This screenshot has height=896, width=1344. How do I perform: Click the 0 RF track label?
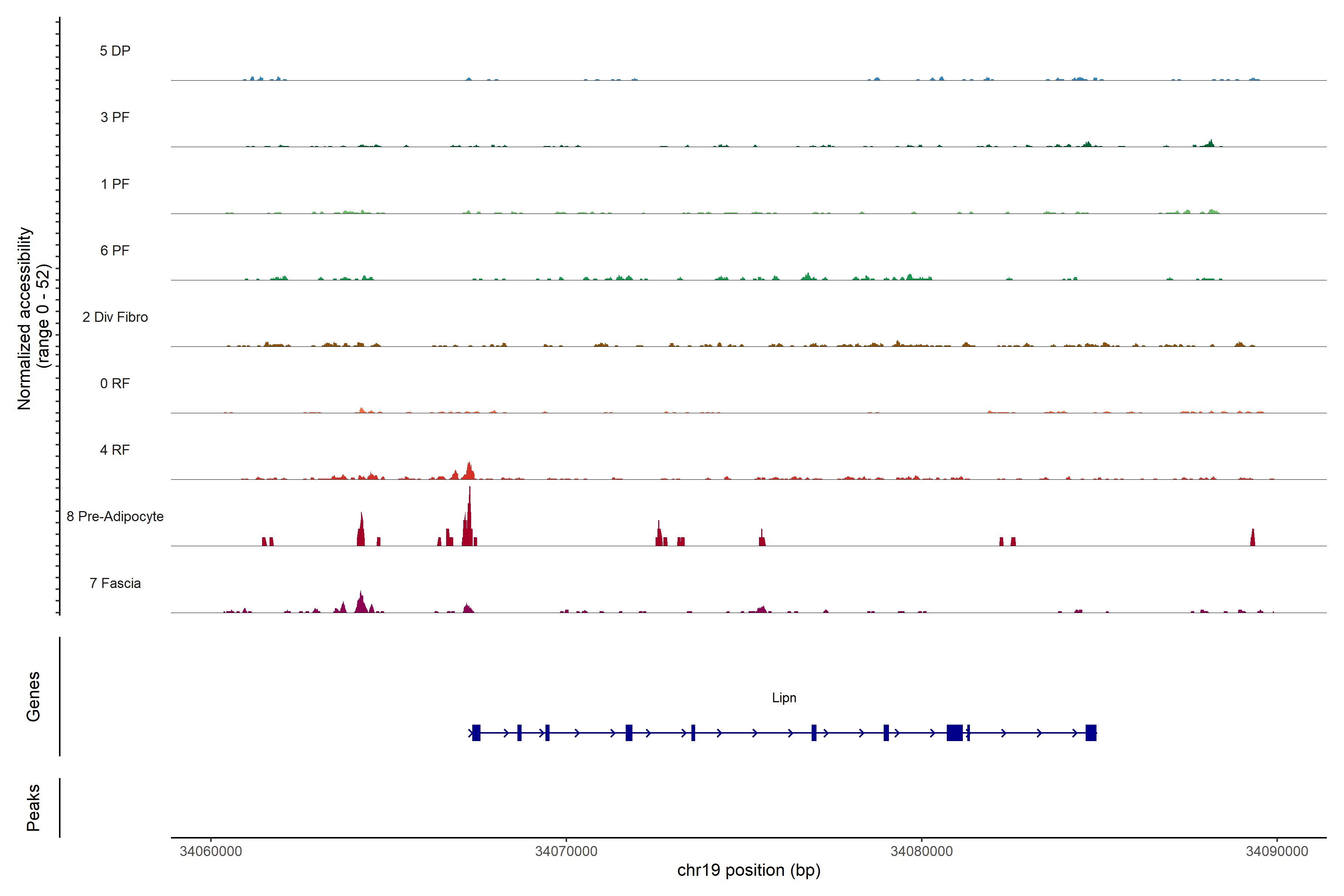[x=115, y=383]
